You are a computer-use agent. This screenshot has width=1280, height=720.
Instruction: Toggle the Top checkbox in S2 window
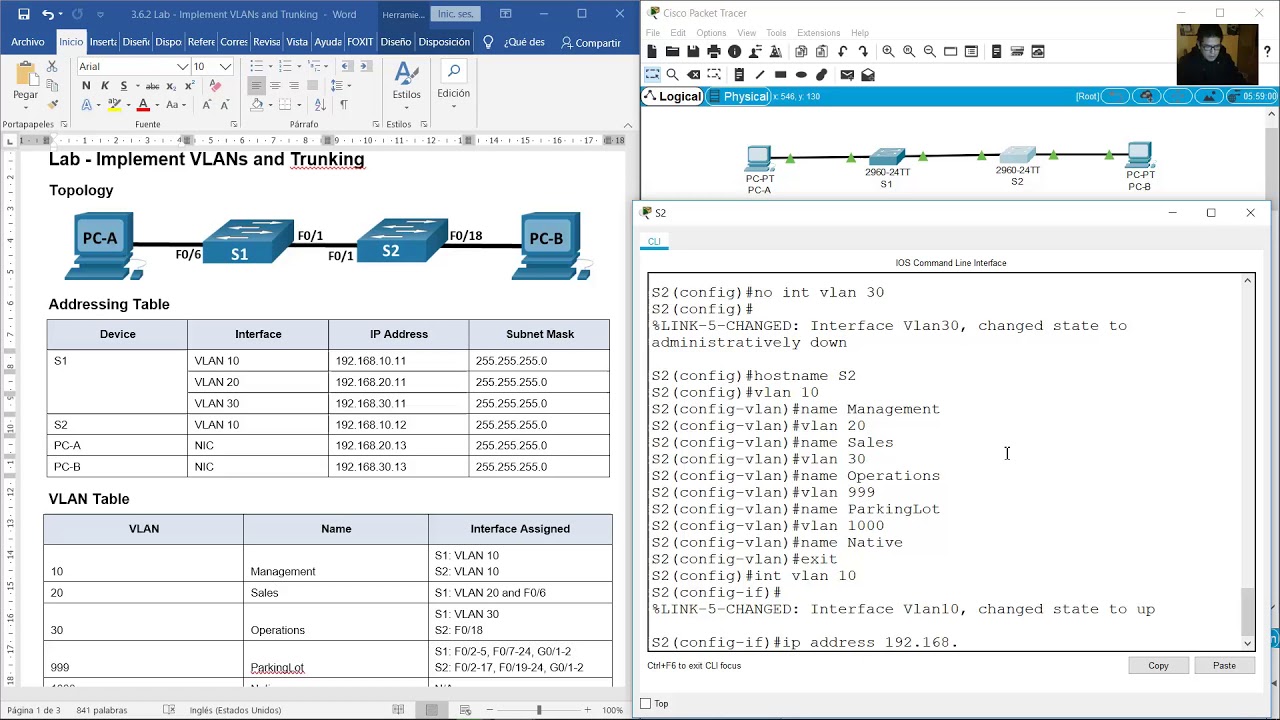click(x=646, y=704)
